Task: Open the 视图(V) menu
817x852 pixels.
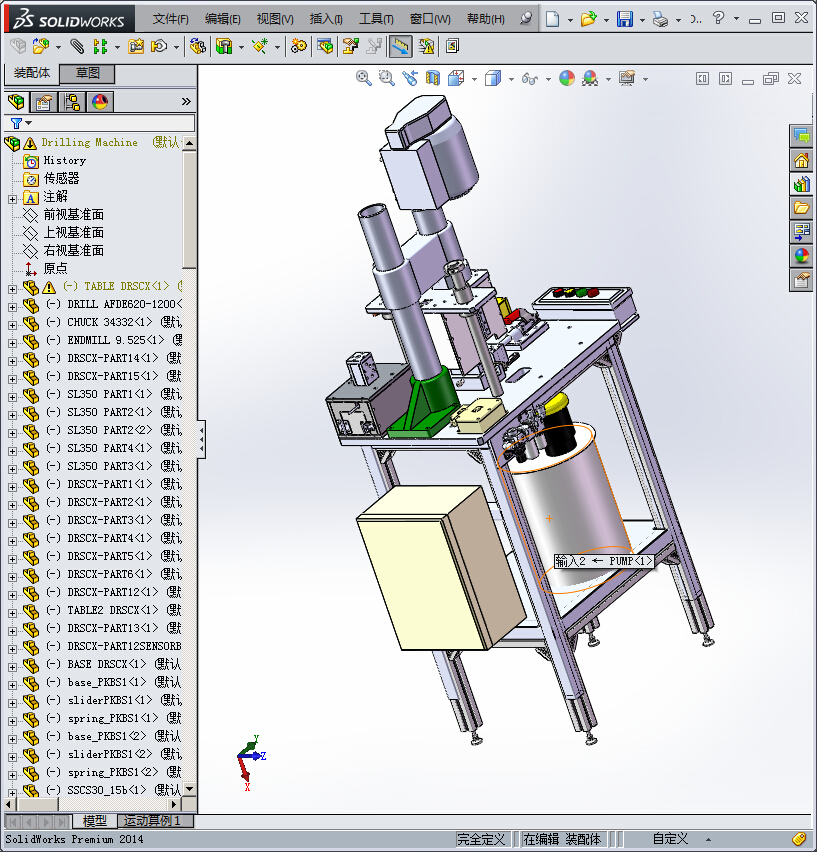Action: [275, 19]
